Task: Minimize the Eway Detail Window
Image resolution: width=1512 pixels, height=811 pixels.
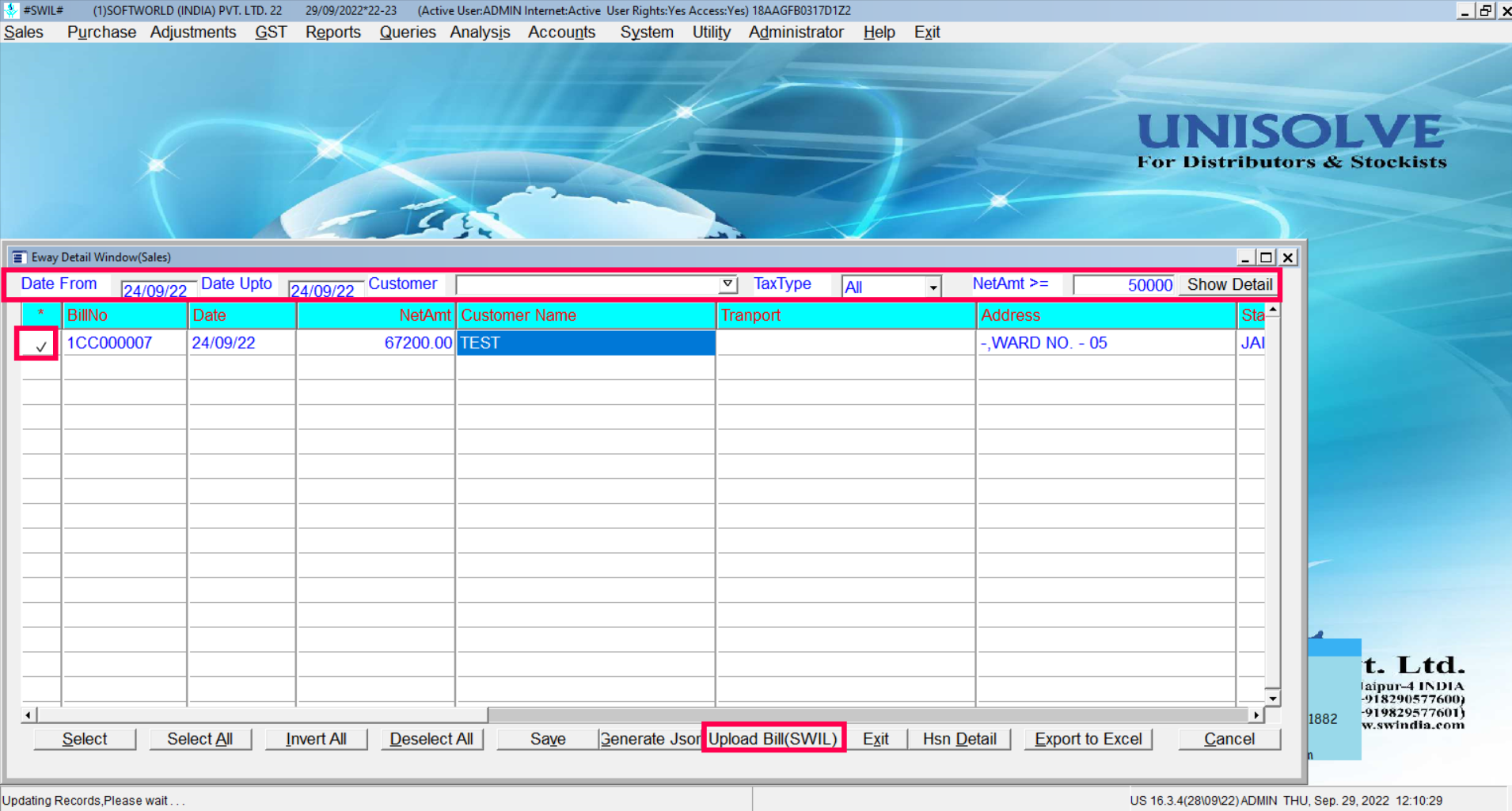Action: pyautogui.click(x=1245, y=257)
